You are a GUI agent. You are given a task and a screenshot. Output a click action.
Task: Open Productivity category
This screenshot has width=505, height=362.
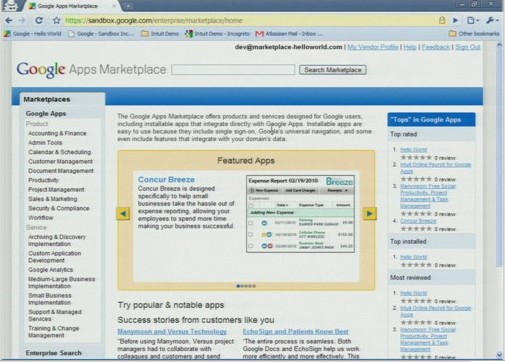click(x=43, y=180)
